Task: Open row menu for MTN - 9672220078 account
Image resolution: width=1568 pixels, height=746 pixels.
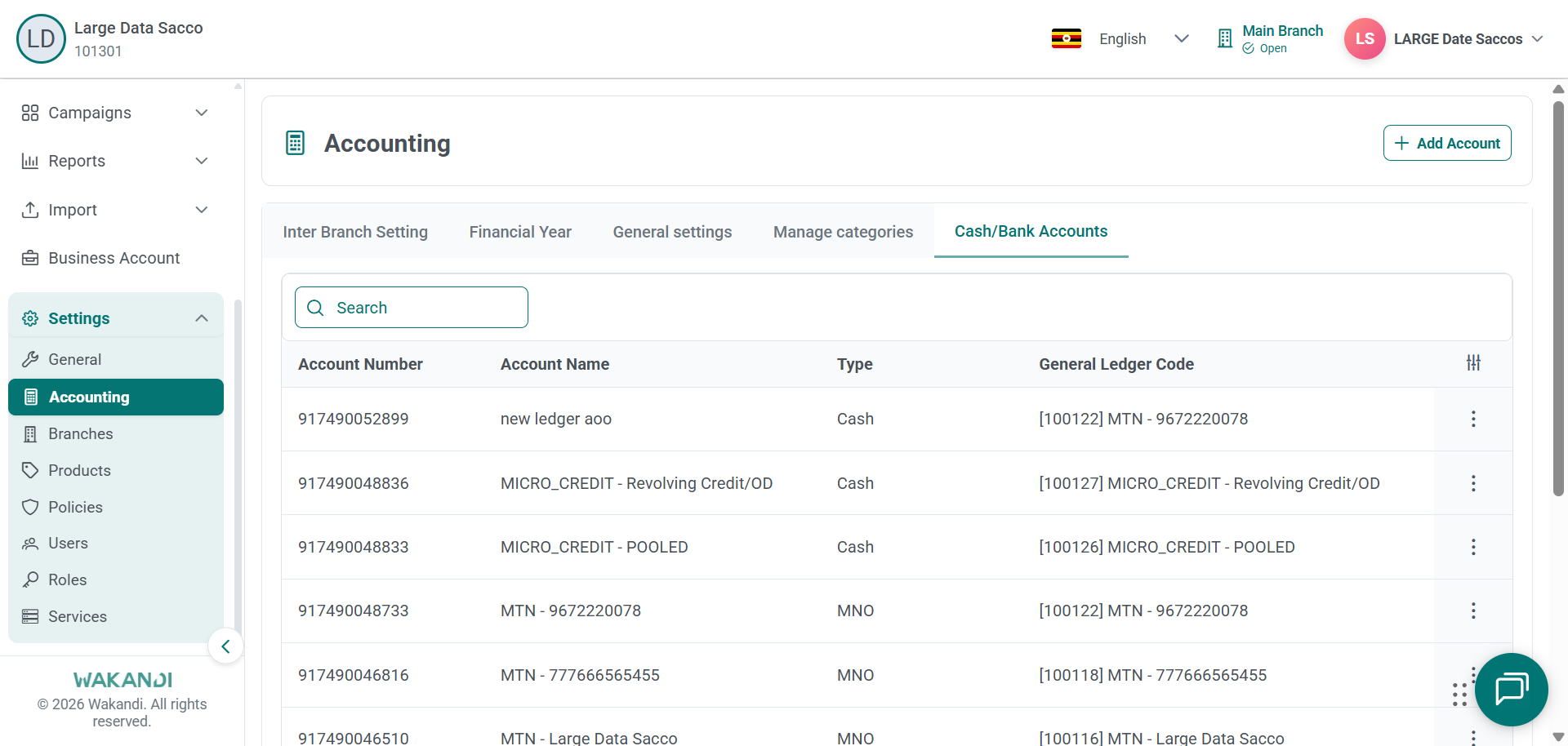Action: 1473,611
